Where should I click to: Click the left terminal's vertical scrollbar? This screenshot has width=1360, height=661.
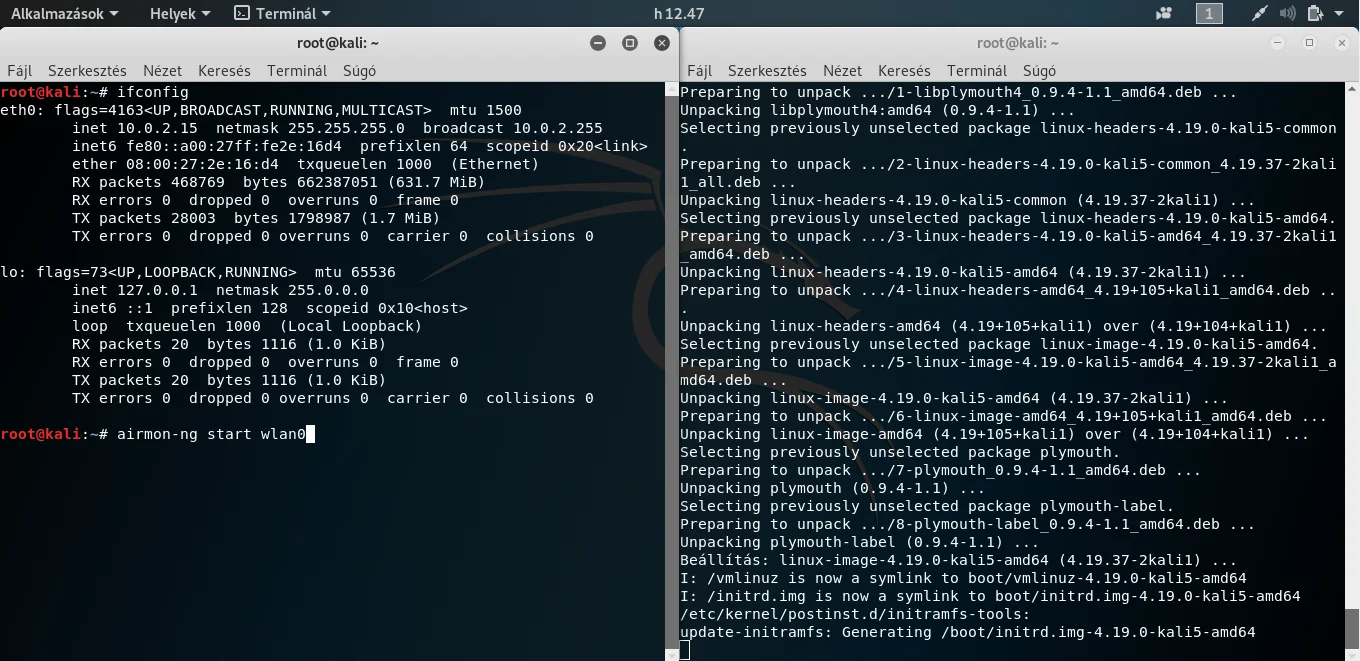click(x=671, y=370)
